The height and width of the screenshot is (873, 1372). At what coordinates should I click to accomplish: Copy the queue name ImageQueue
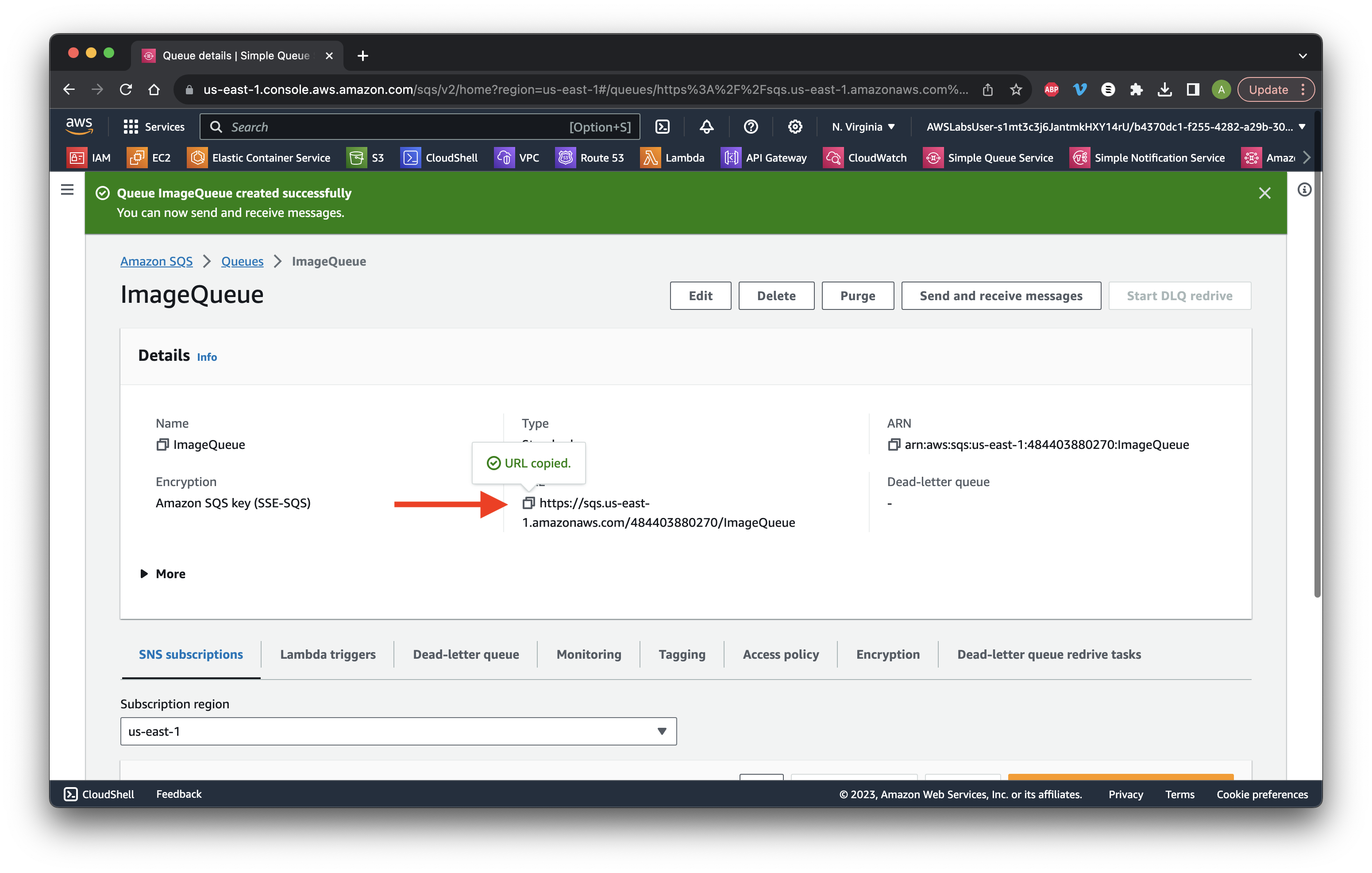[x=162, y=444]
